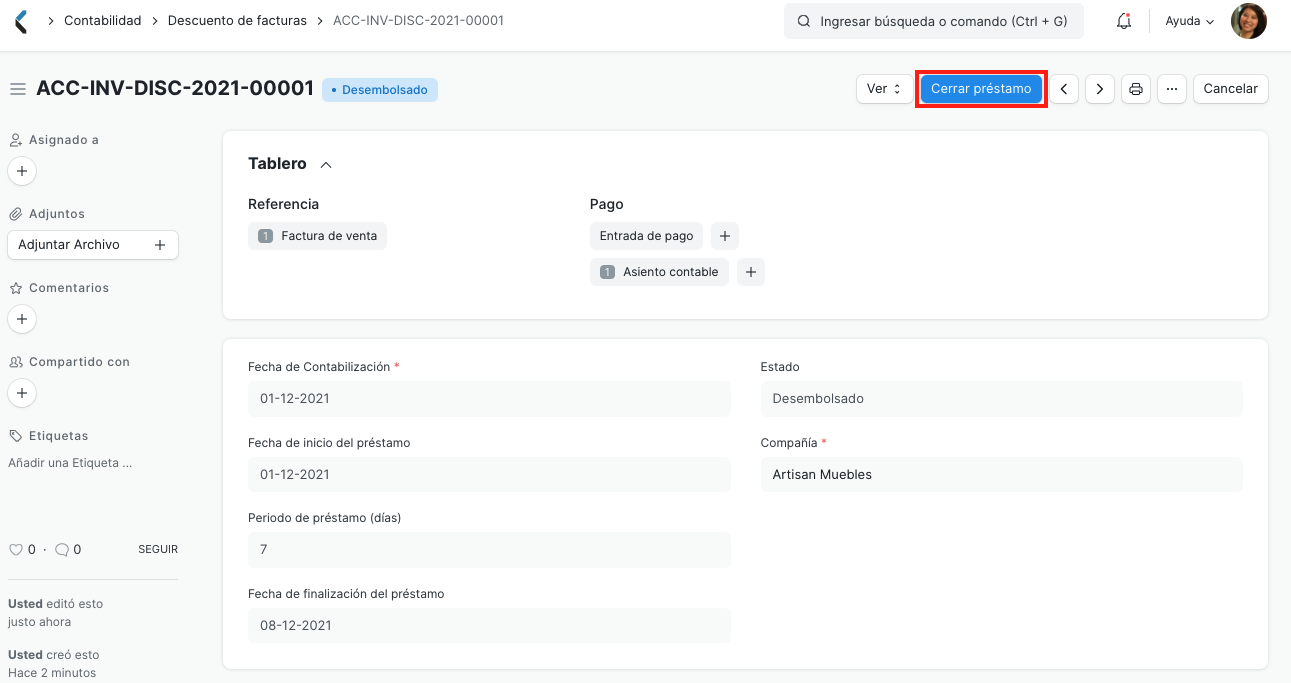Go to the next document arrow
This screenshot has height=683, width=1291.
coord(1100,89)
